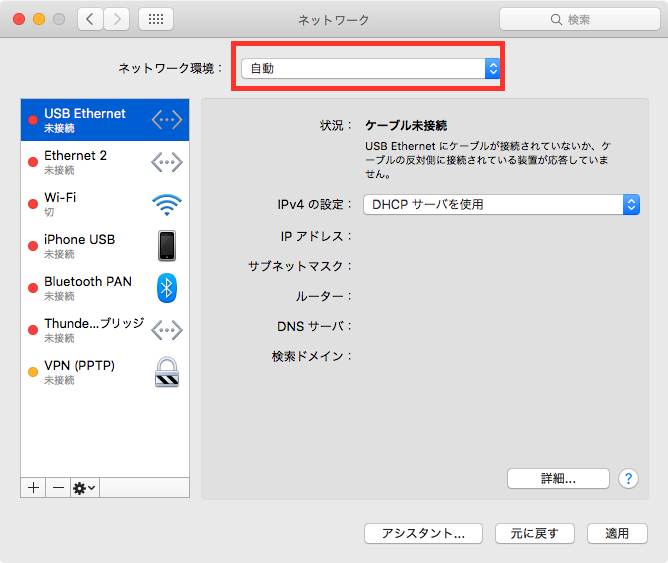Click orange status dot of VPN (PPTP)
Screen dimensions: 668x563
pyautogui.click(x=33, y=372)
